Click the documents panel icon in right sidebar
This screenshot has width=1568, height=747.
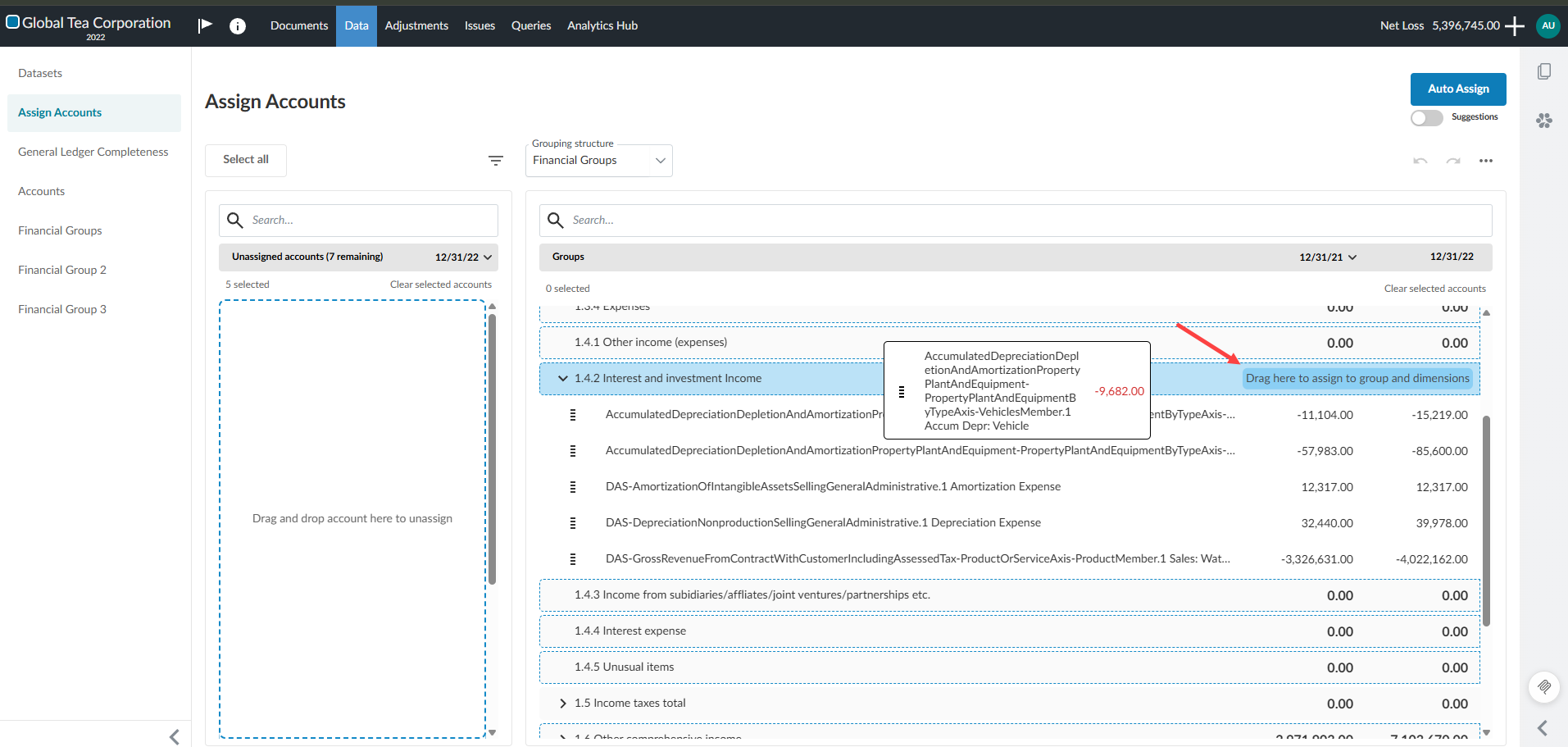(1546, 71)
